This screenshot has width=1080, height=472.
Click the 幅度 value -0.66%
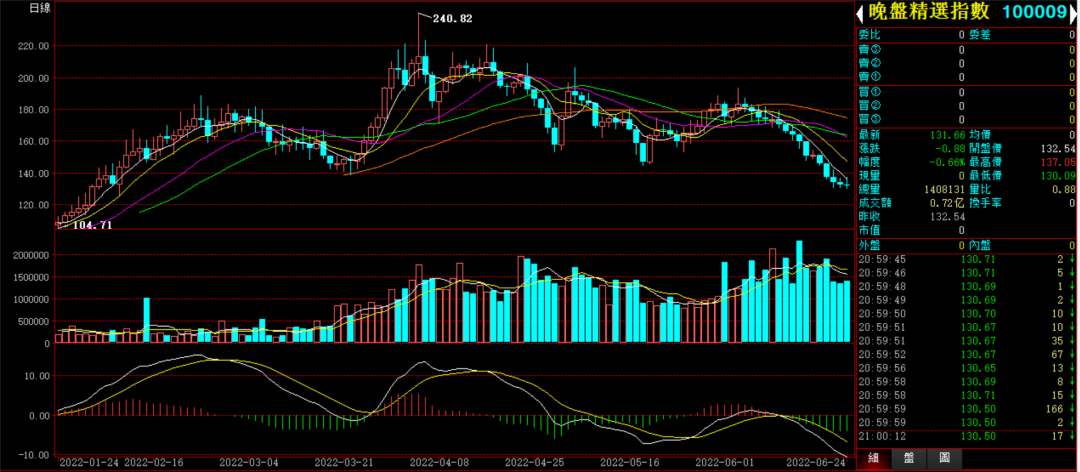point(946,162)
